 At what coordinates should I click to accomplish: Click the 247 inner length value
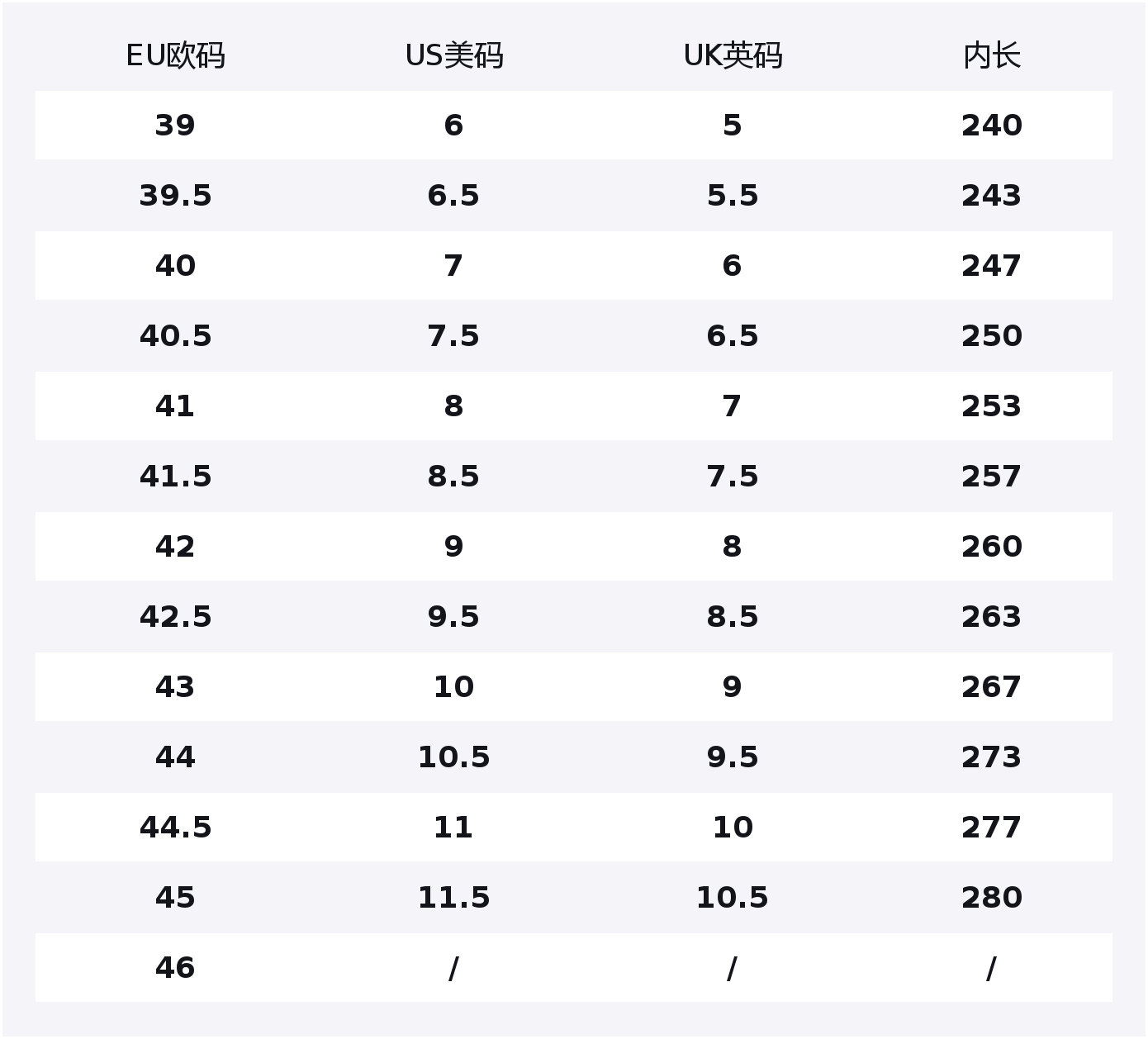click(x=991, y=266)
